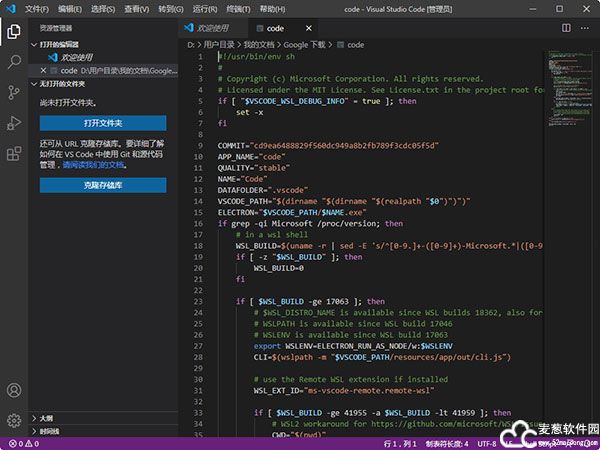
Task: Click the UTF-8 encoding status item
Action: point(487,444)
